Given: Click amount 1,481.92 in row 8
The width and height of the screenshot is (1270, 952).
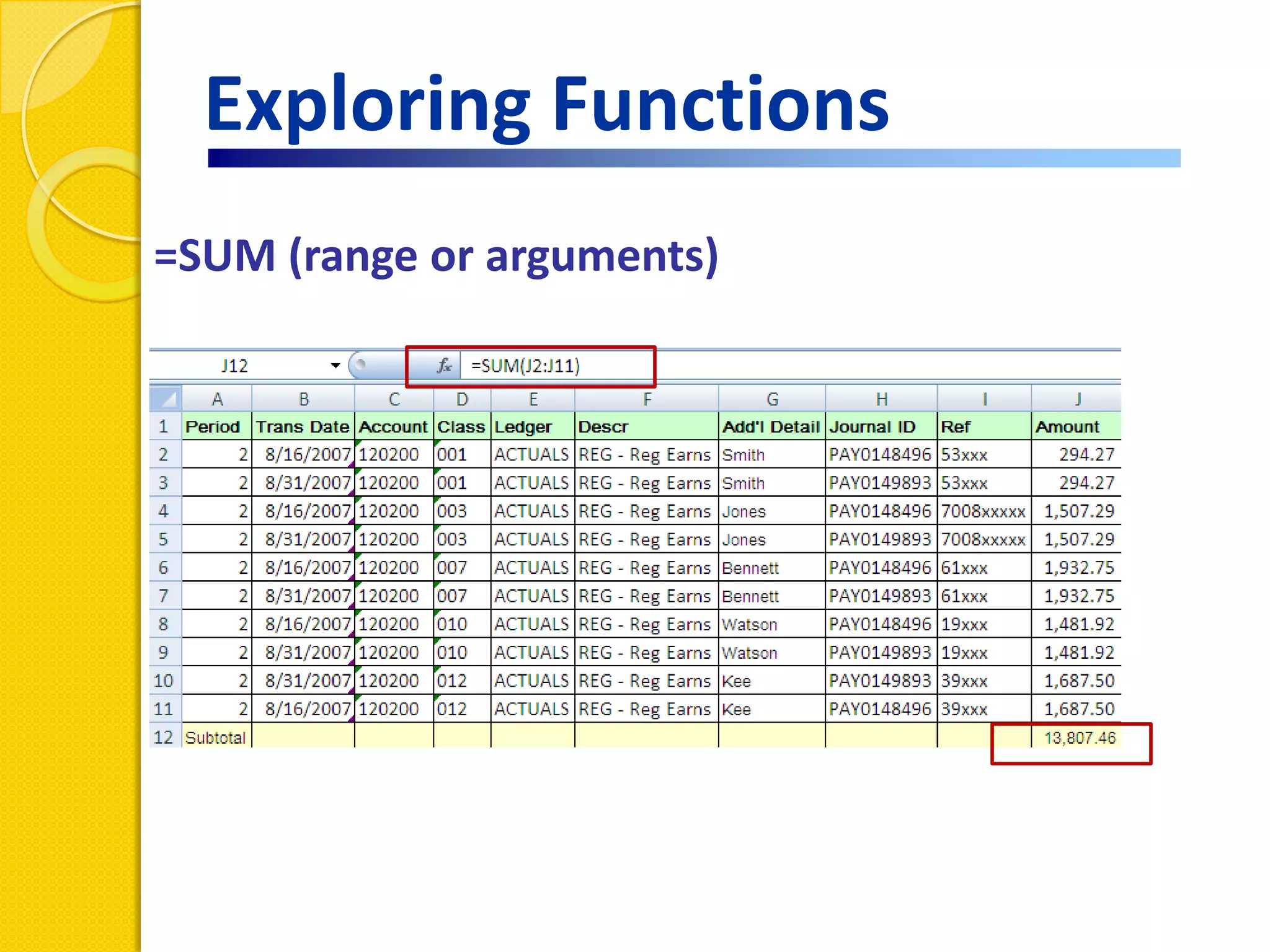Looking at the screenshot, I should (1077, 624).
